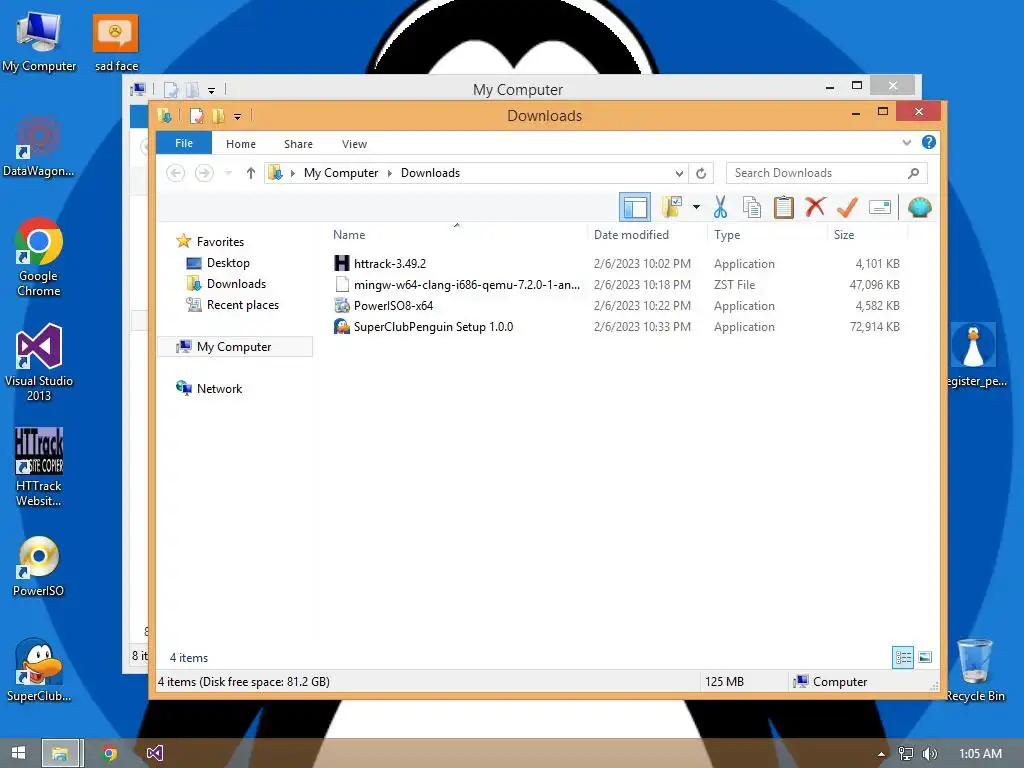Open dropdown arrow next to folder toolbar icon
Viewport: 1024px width, 768px height.
(x=696, y=208)
